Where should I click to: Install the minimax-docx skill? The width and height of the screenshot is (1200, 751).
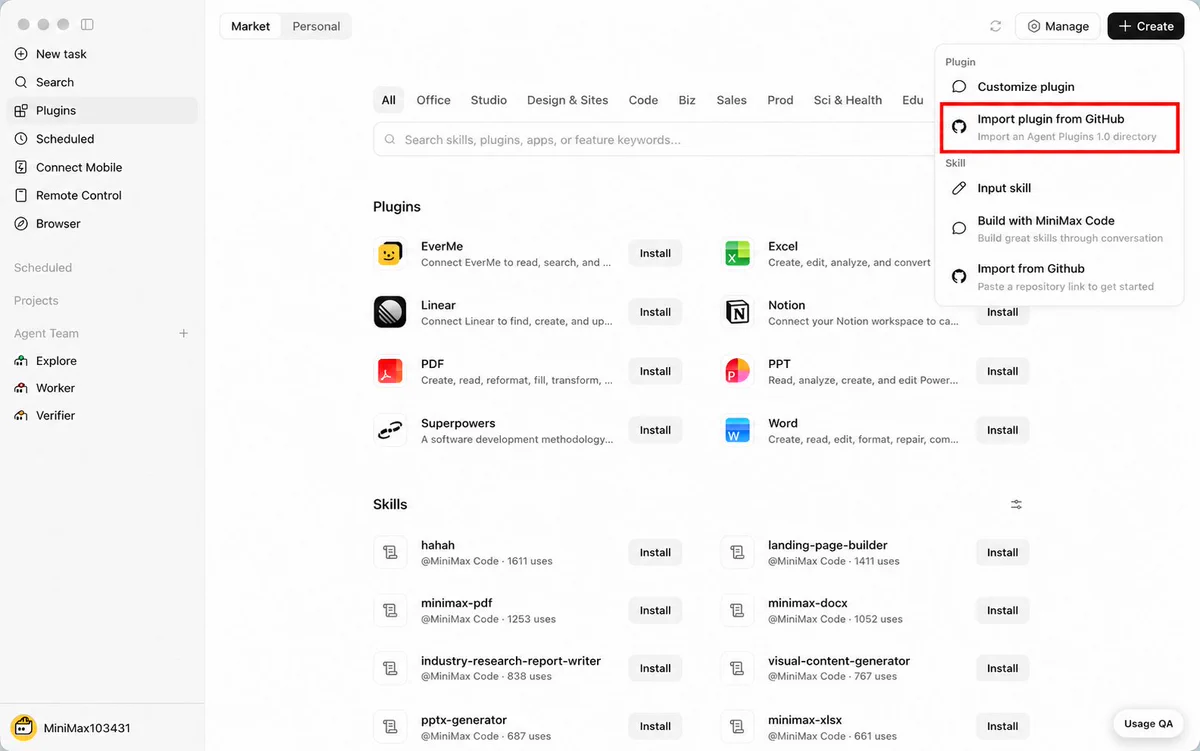(x=1002, y=610)
